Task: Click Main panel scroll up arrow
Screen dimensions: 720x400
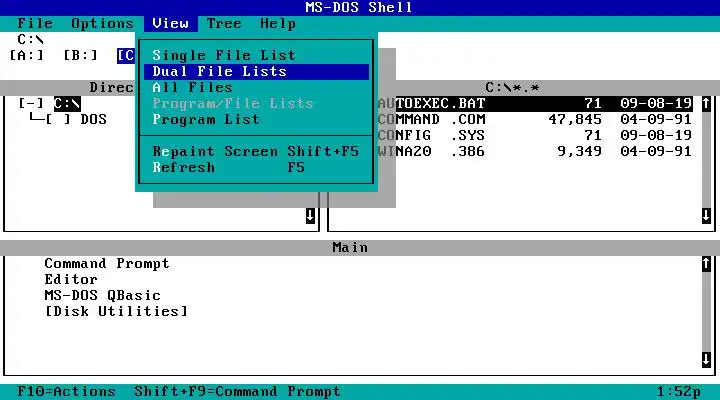Action: [706, 264]
